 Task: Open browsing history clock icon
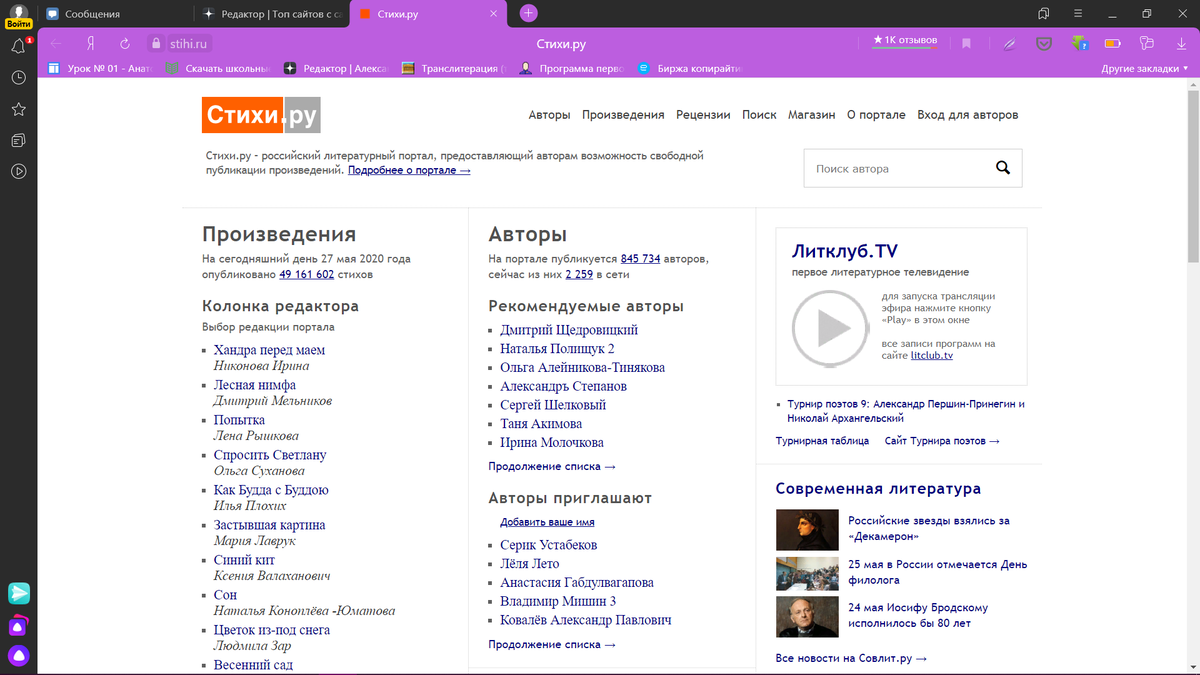pyautogui.click(x=18, y=78)
